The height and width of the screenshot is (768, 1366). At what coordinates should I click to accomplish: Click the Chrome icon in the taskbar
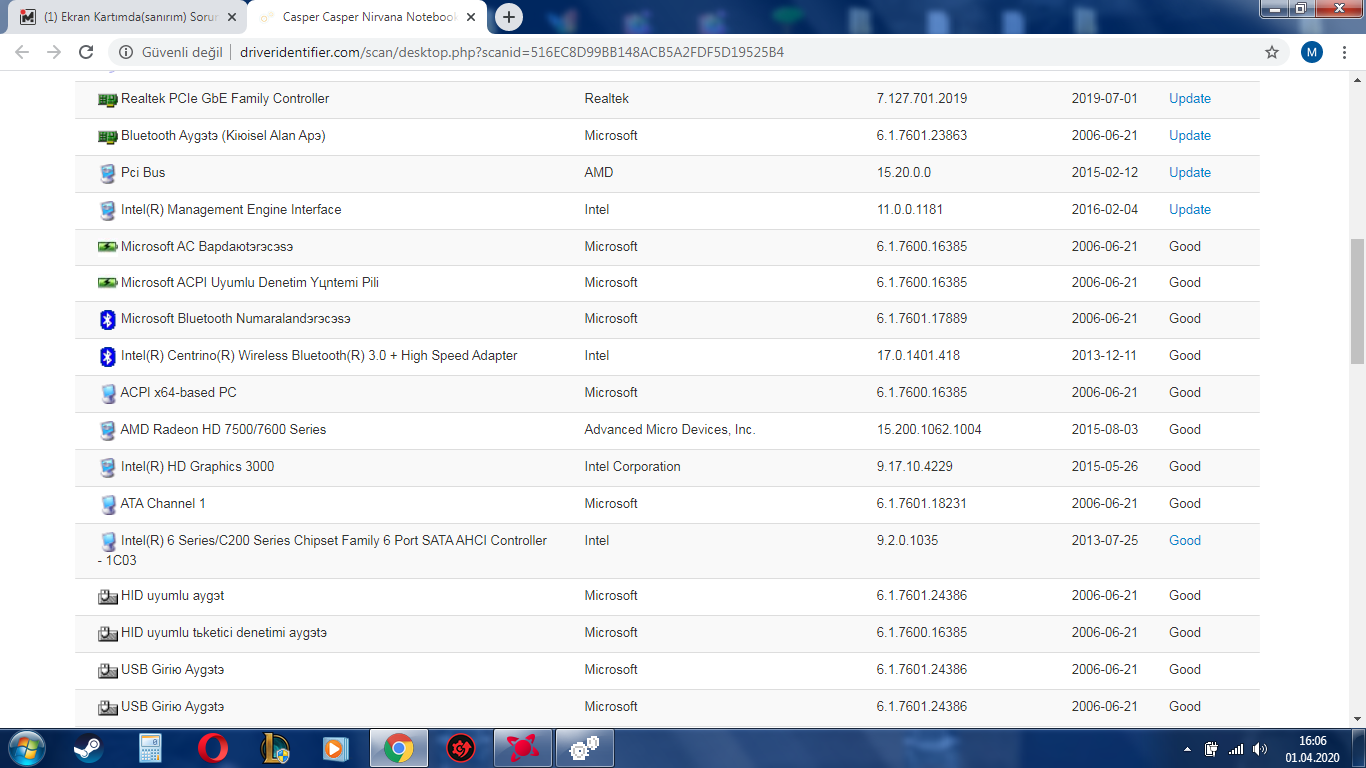click(399, 748)
